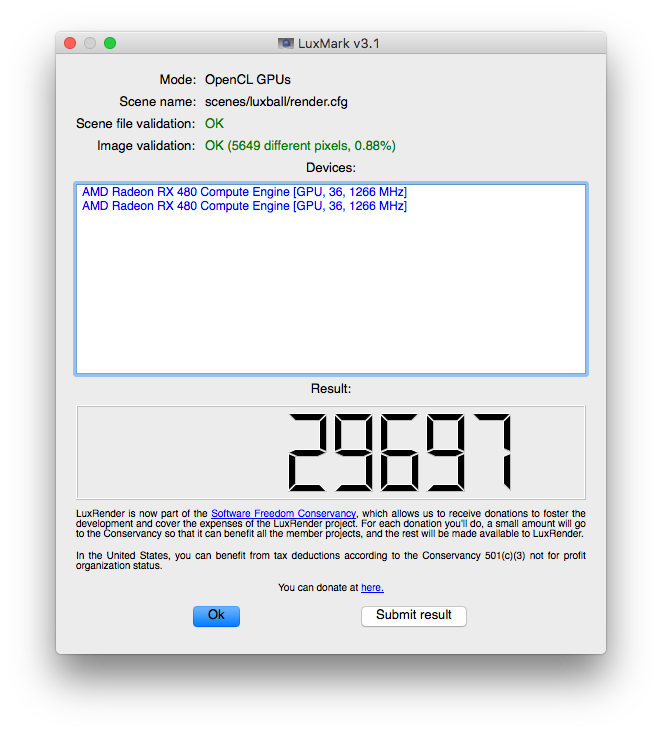Select the second AMD Radeon RX 480 device entry
Screen dimensions: 662x734
[244, 206]
